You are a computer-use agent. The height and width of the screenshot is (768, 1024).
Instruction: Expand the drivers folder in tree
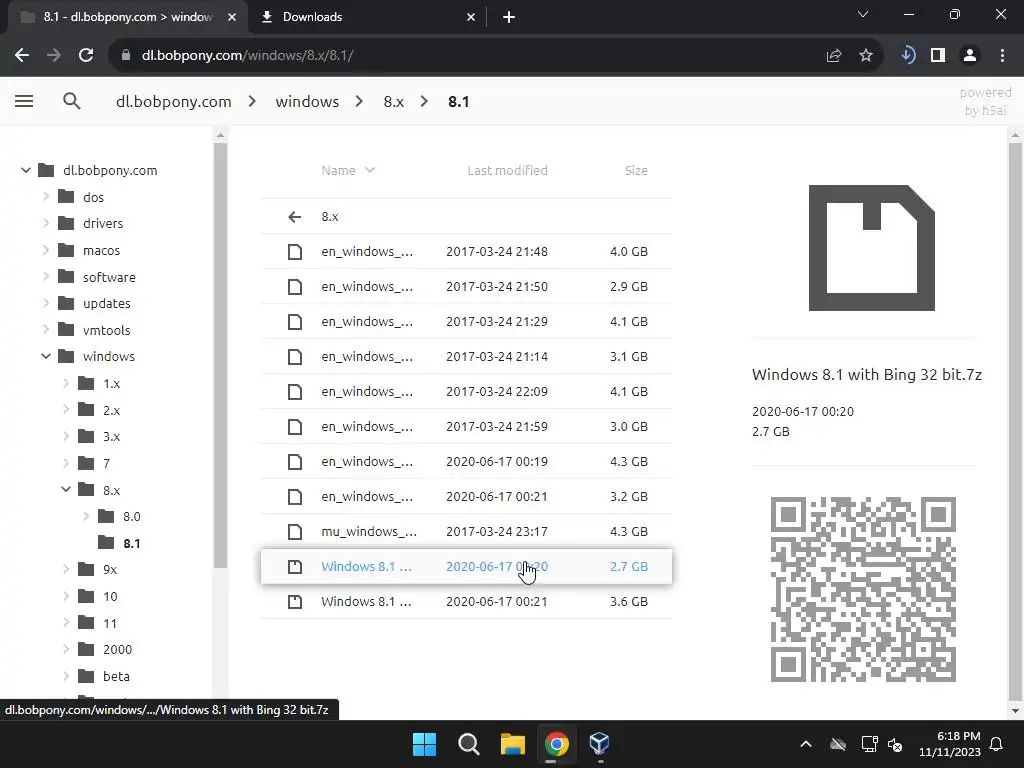tap(46, 223)
